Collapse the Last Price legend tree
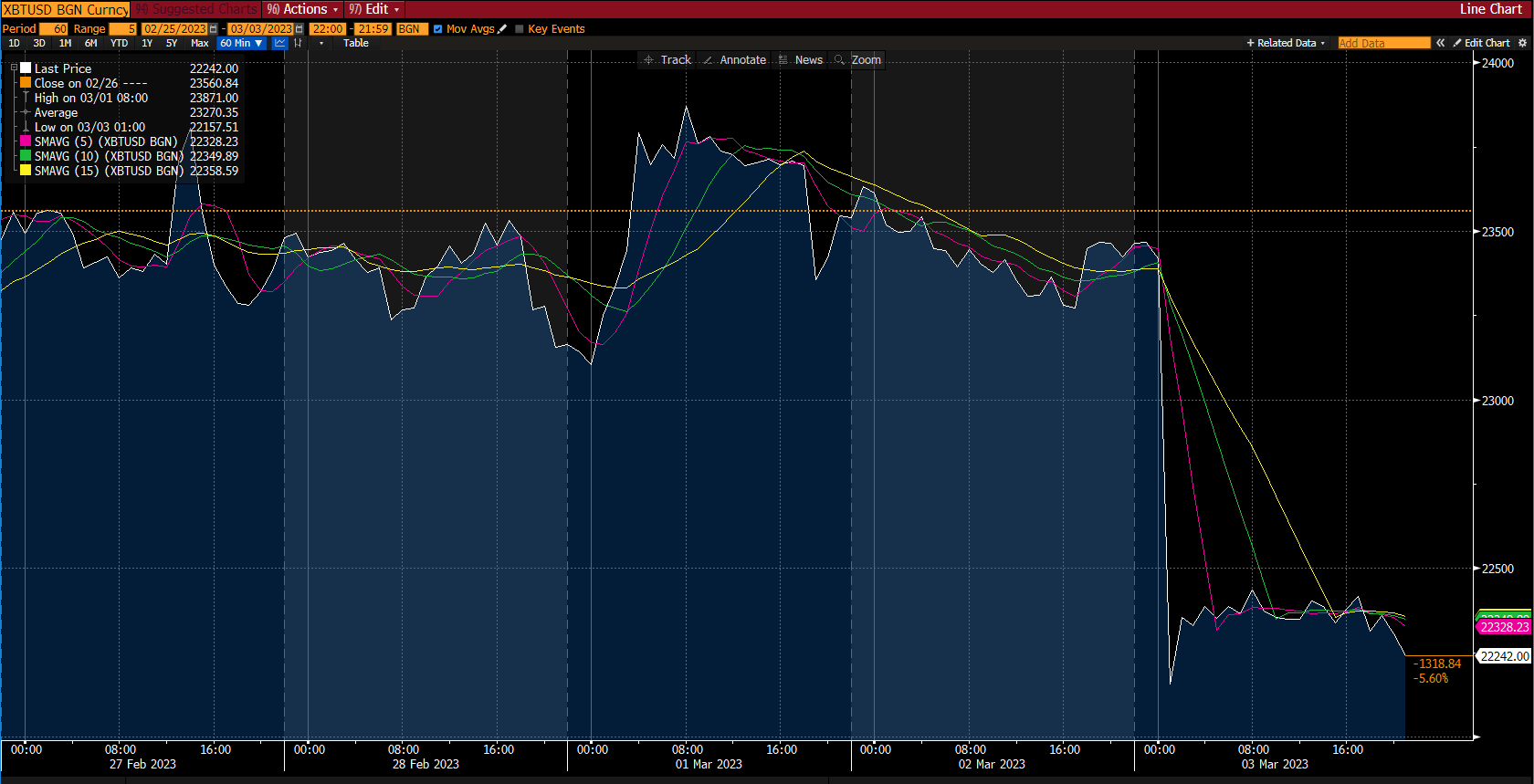1534x784 pixels. pos(13,68)
